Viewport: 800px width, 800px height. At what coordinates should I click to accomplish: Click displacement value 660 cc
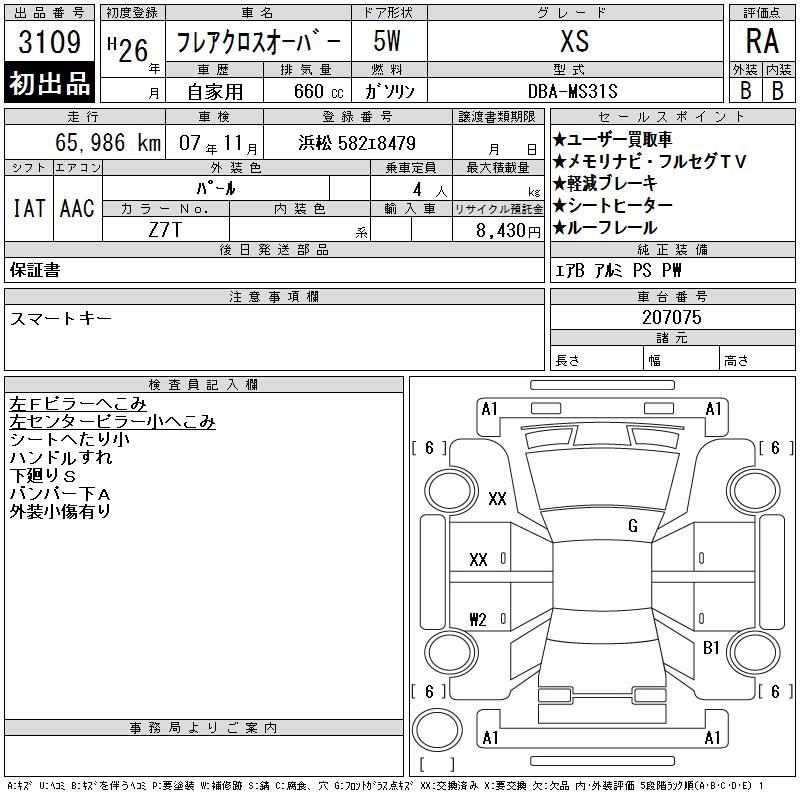(x=319, y=92)
